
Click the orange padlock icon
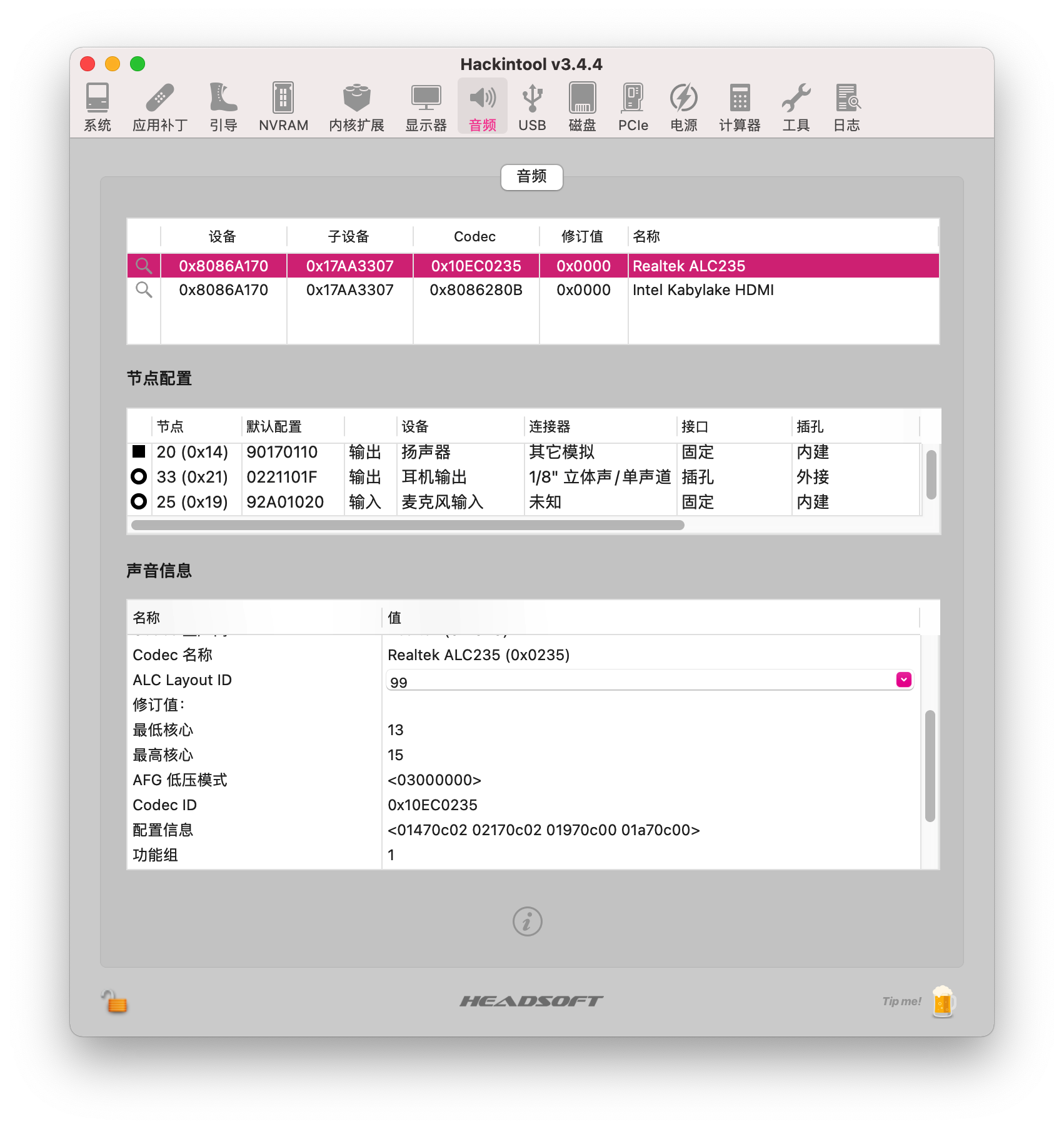[115, 1001]
